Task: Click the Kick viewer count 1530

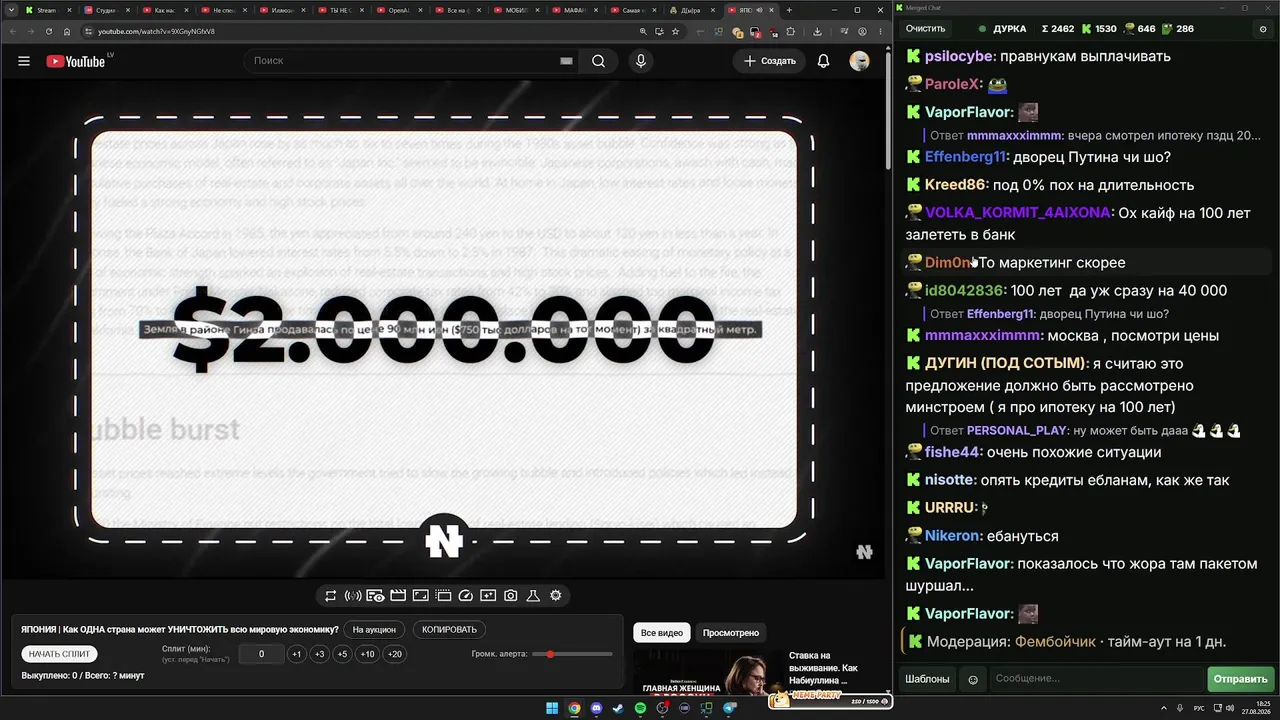Action: [1098, 29]
